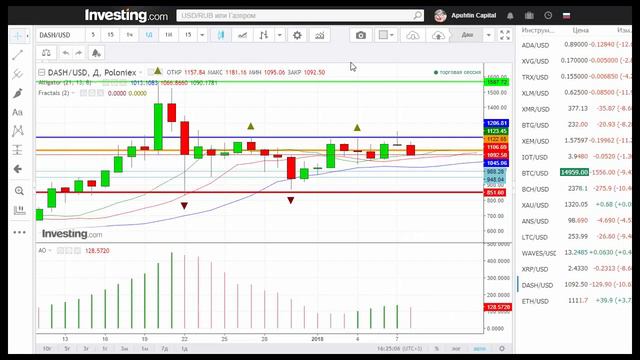Hide the AO indicator via its first icon
Image resolution: width=640 pixels, height=360 pixels.
[x=60, y=251]
